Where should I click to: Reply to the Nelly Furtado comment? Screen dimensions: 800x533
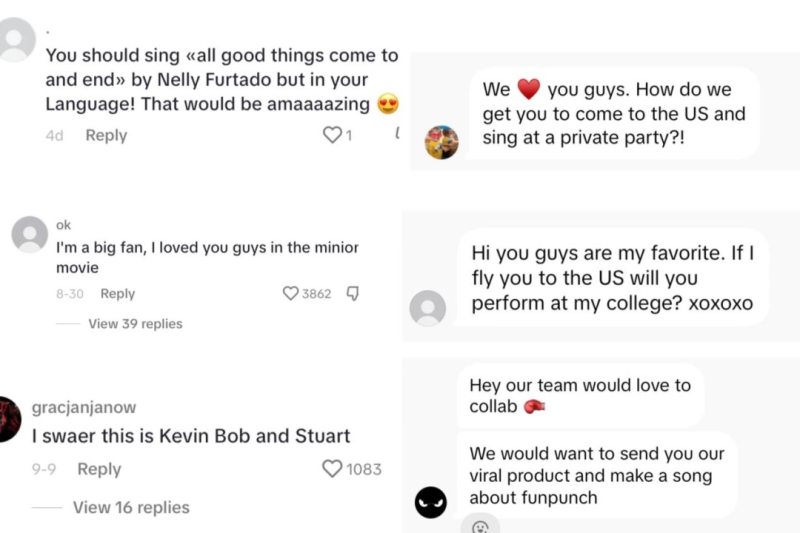106,135
